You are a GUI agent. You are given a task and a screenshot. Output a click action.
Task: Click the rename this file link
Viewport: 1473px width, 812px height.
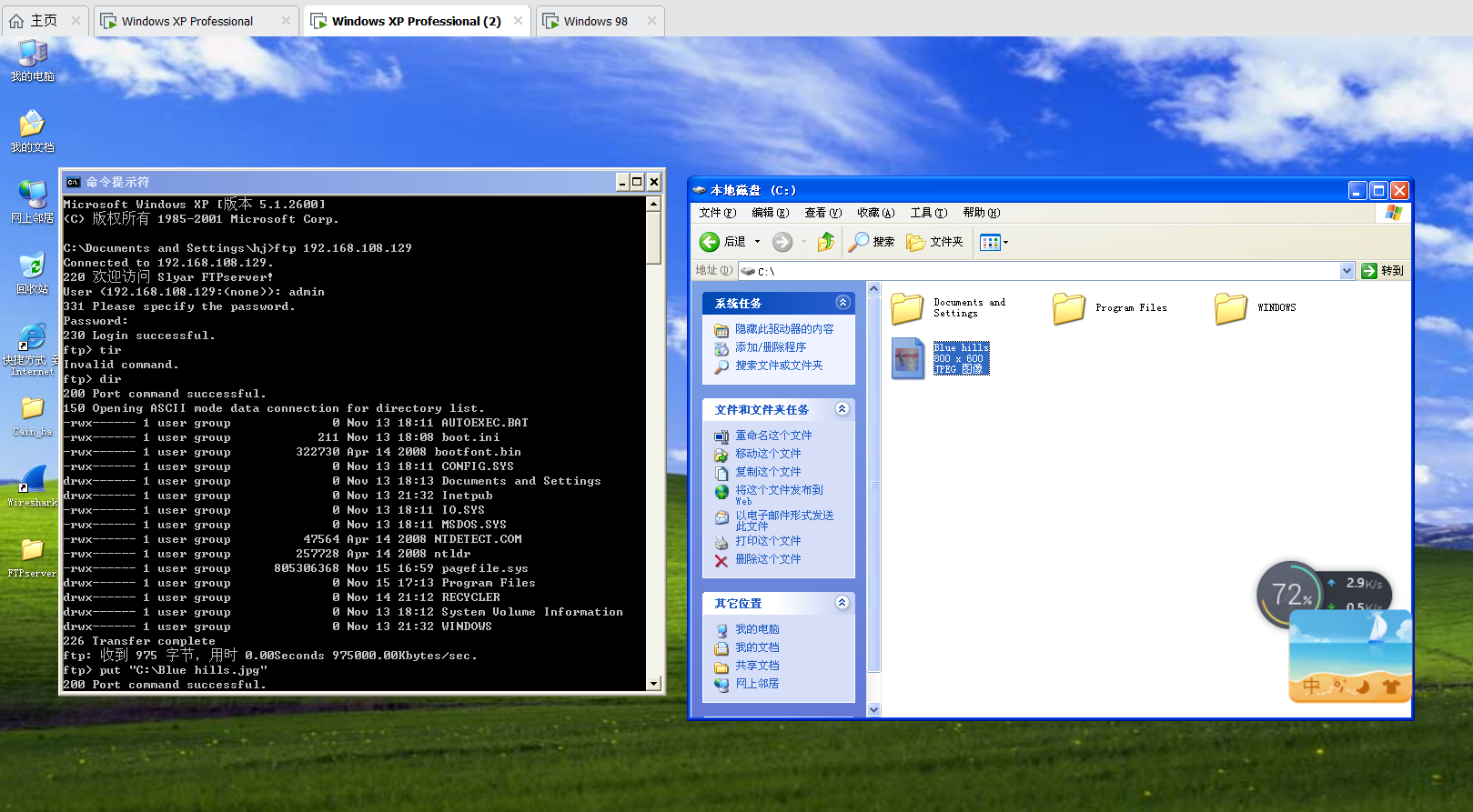click(x=773, y=436)
